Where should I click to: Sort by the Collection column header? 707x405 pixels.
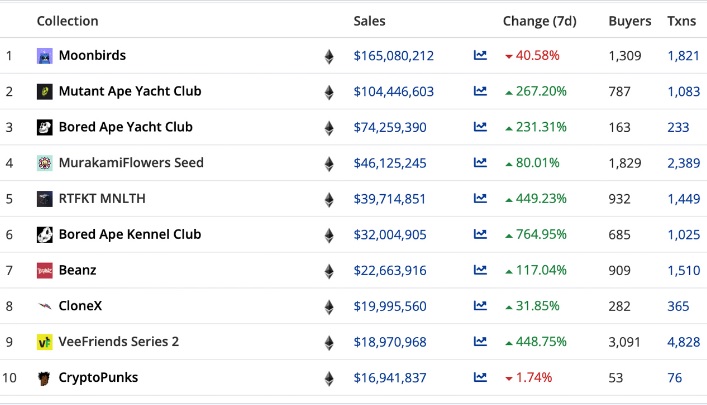tap(68, 21)
